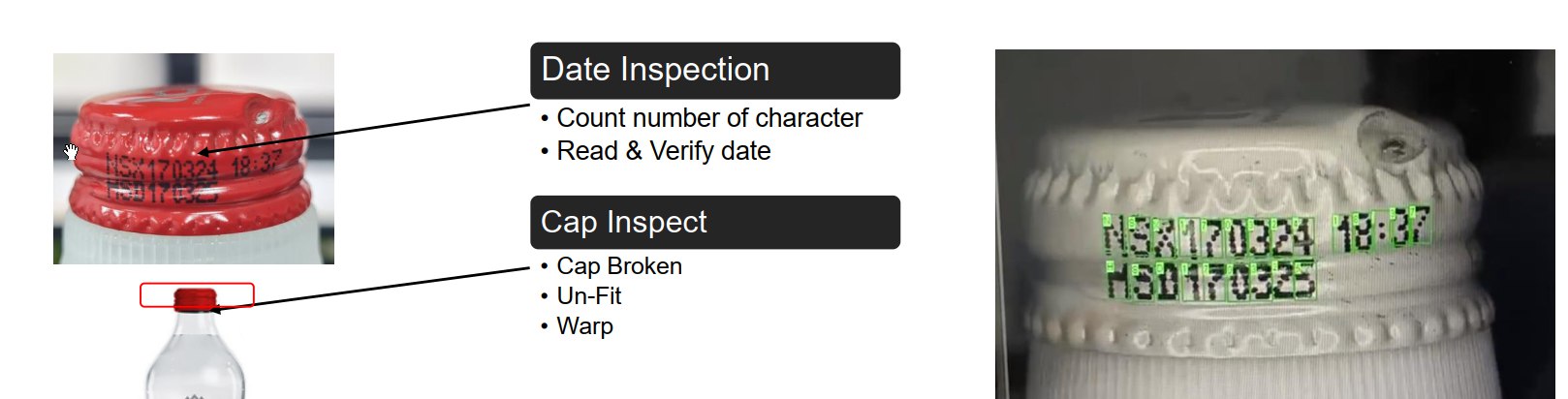The height and width of the screenshot is (399, 1568).
Task: Click the arrow pointing to the small cap
Action: (x=370, y=289)
